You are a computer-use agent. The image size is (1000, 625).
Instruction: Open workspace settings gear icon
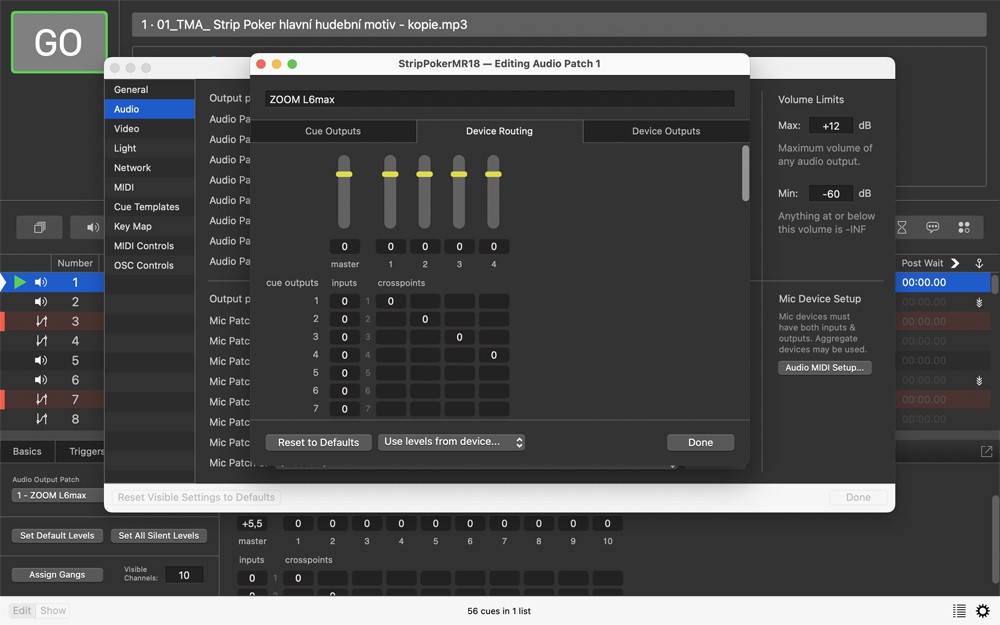tap(982, 611)
